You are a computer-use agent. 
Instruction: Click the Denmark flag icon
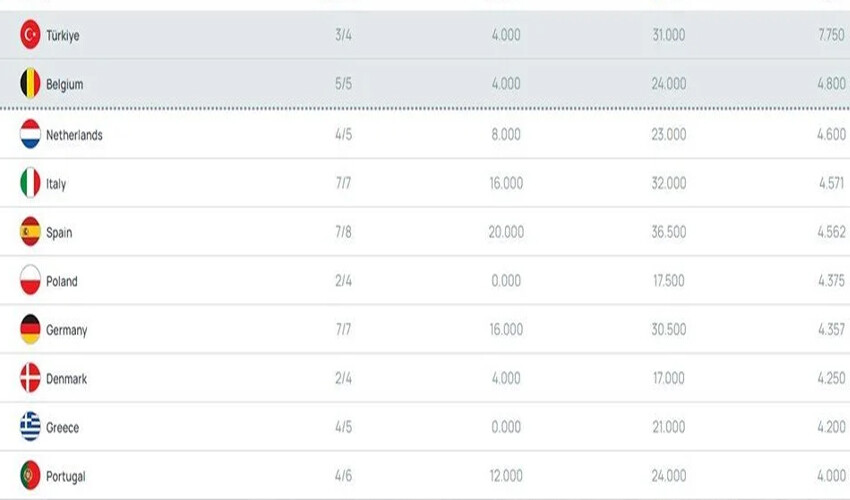click(x=30, y=378)
